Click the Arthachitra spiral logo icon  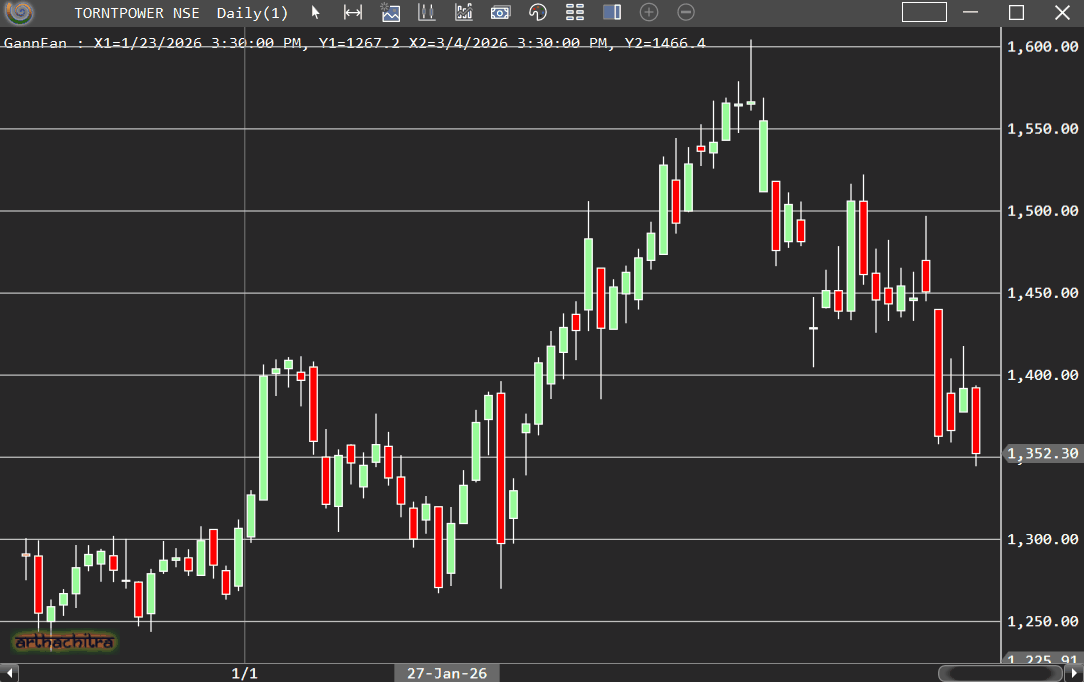click(x=19, y=13)
